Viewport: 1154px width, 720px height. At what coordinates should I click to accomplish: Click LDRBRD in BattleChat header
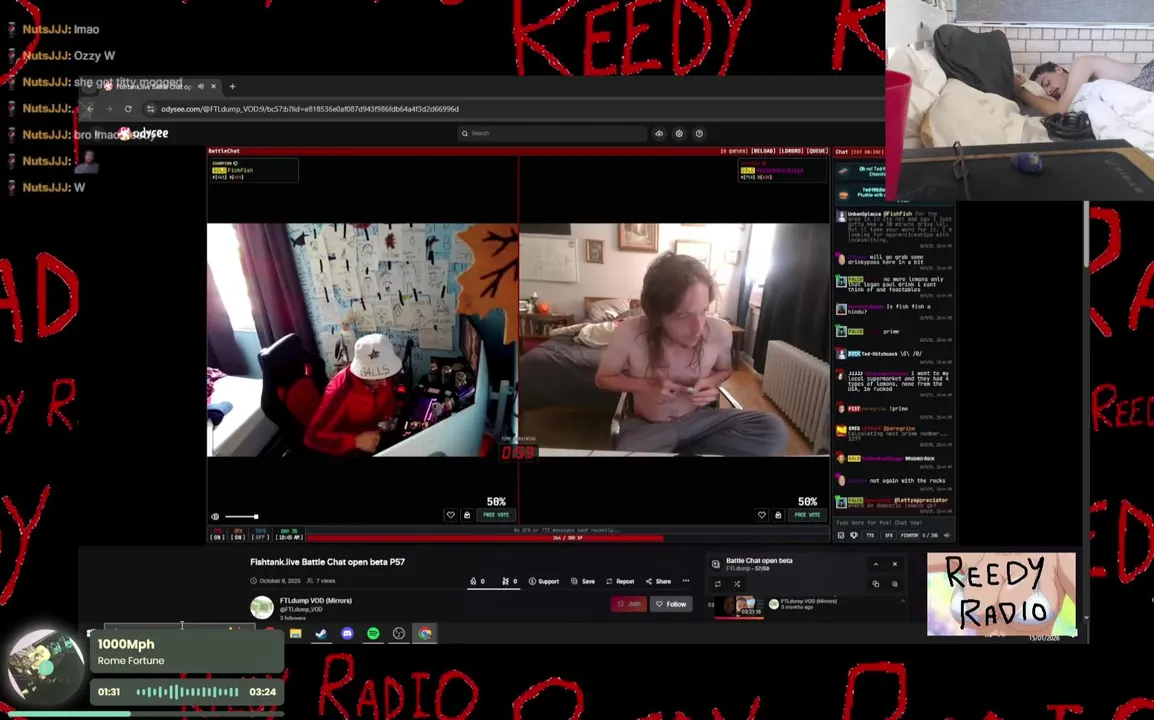pyautogui.click(x=791, y=151)
